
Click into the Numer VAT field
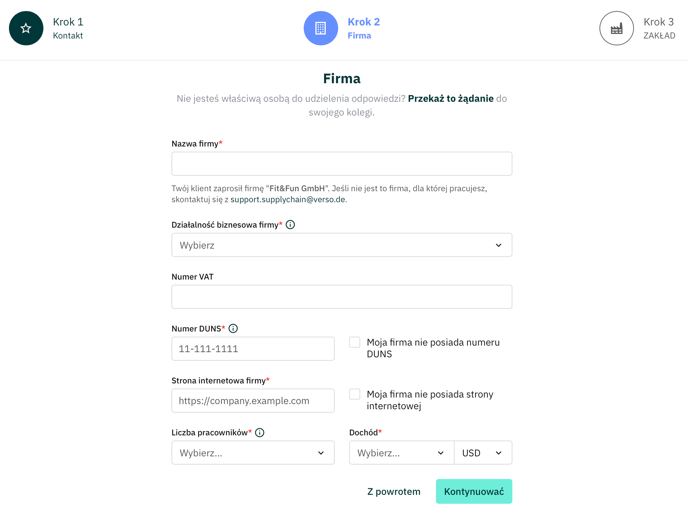coord(341,297)
